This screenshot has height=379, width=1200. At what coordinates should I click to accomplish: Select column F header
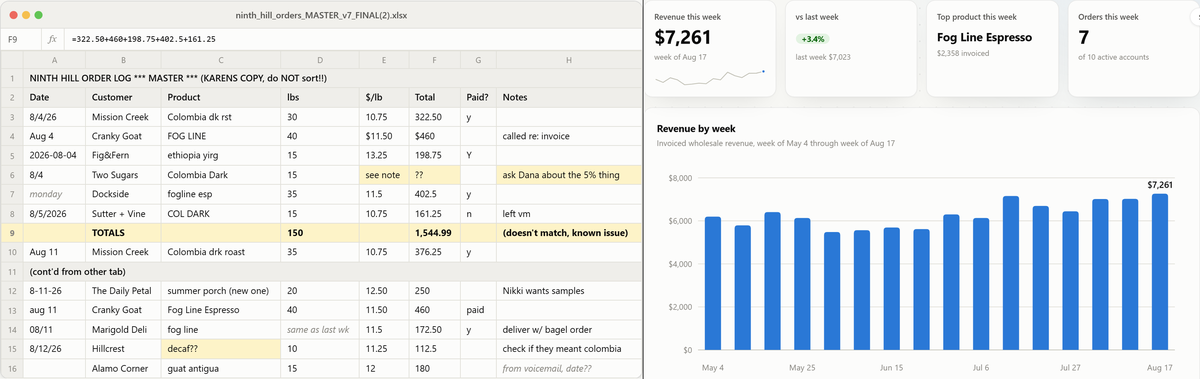point(435,61)
